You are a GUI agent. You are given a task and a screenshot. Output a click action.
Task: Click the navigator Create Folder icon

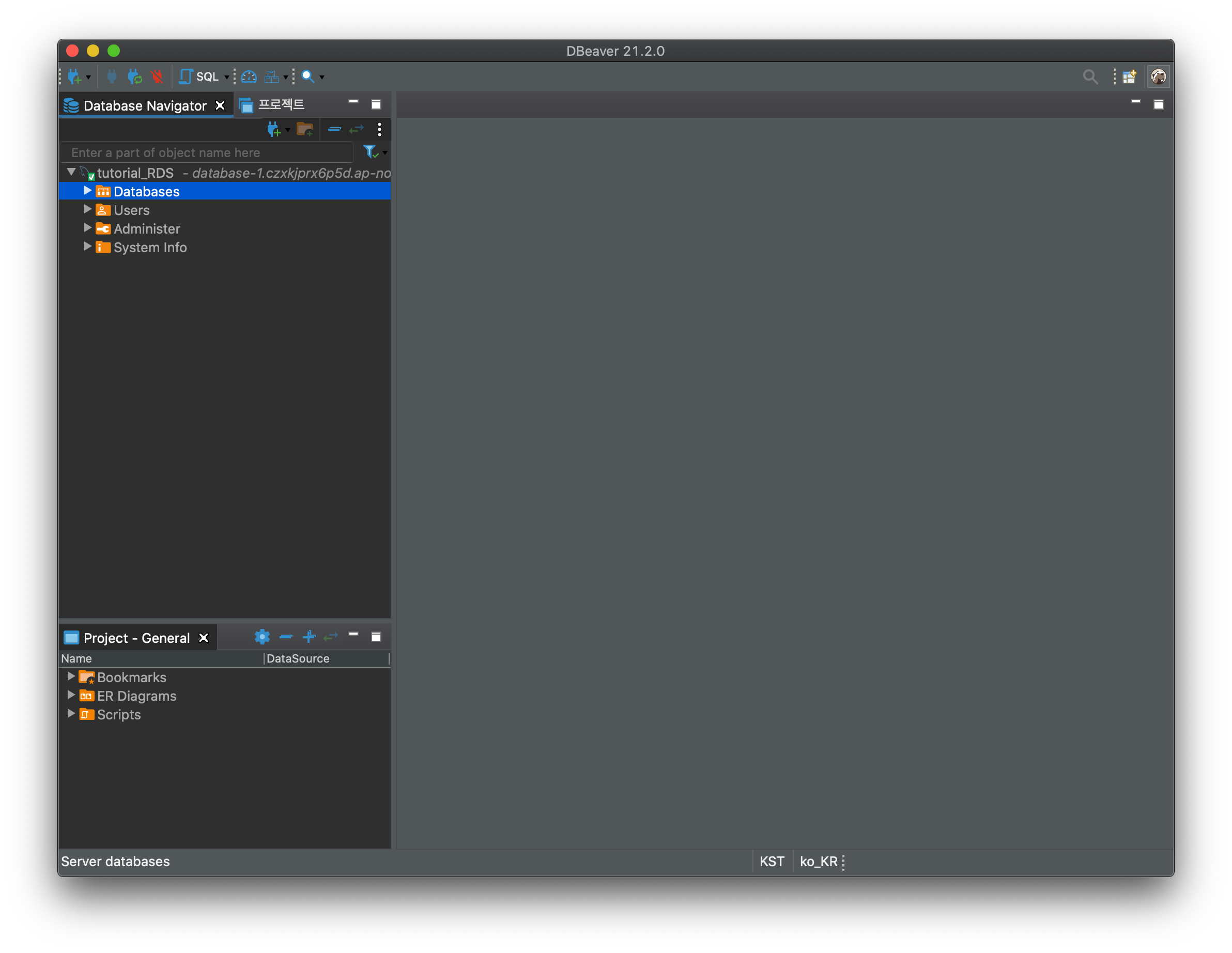point(305,130)
